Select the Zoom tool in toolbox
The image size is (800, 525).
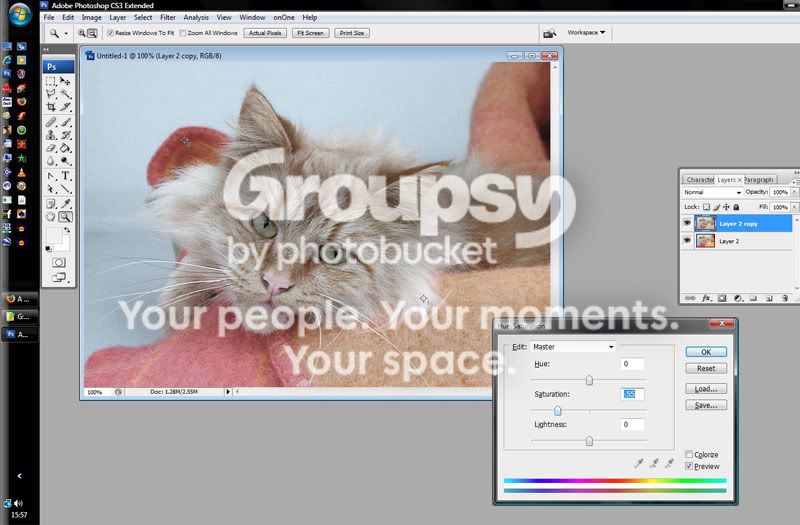pyautogui.click(x=65, y=217)
